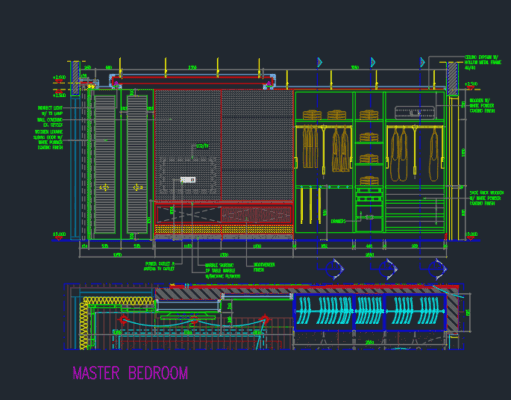
Task: Click the marble skirting annotation below the elevation
Action: (222, 271)
